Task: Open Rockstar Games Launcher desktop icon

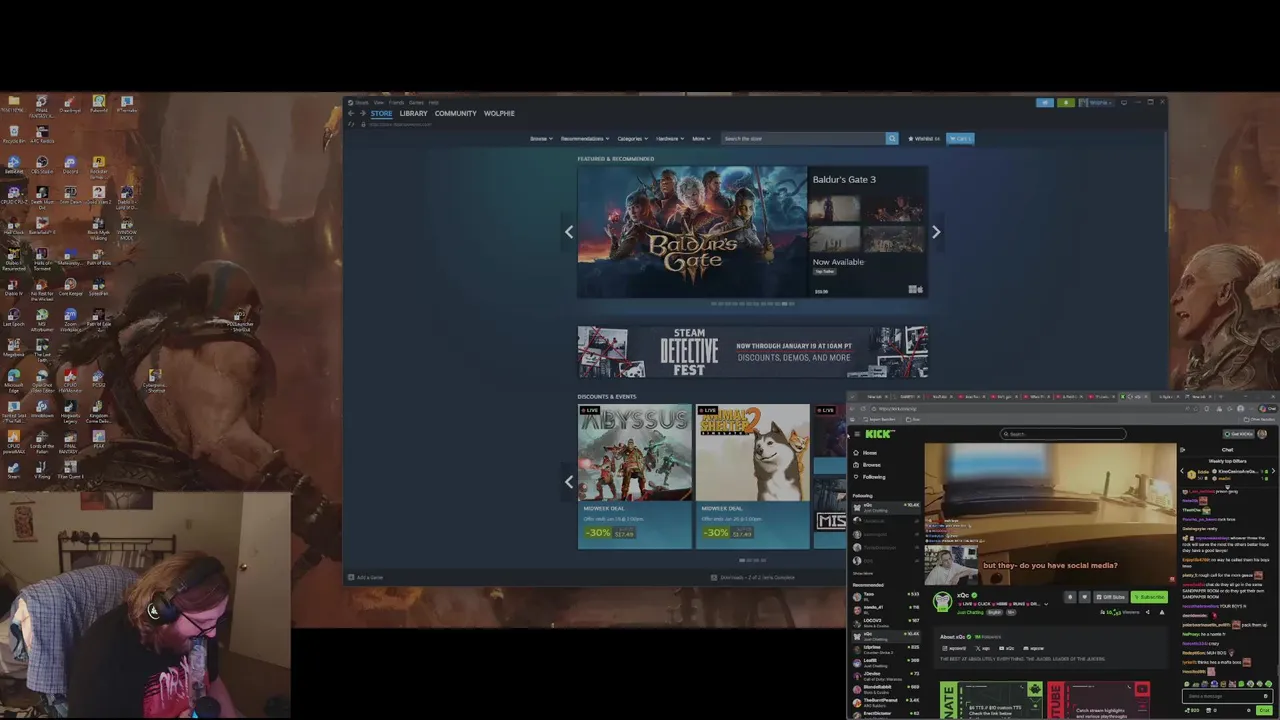Action: tap(99, 165)
